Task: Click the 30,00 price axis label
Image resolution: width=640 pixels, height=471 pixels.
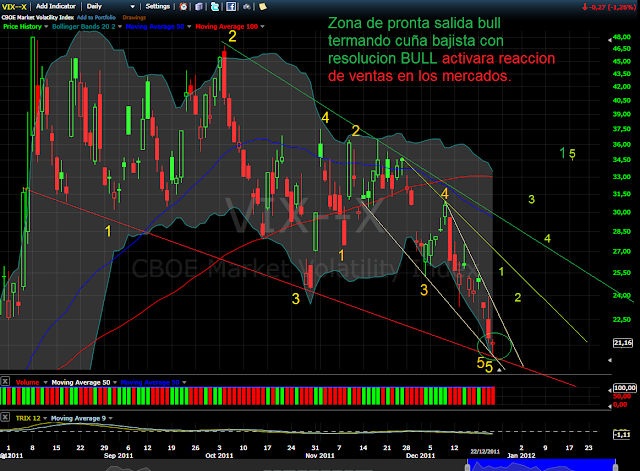Action: click(622, 212)
